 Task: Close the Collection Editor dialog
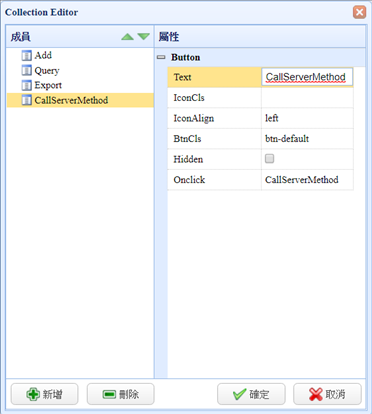[359, 12]
